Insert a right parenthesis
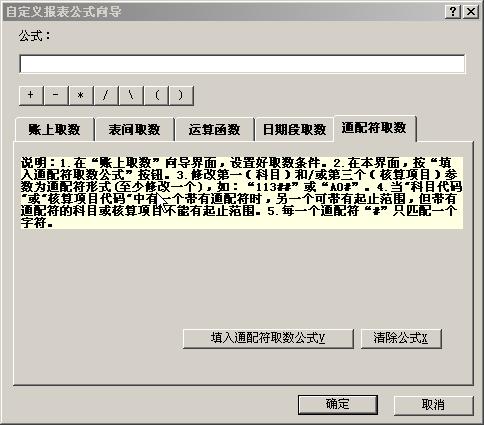This screenshot has height=425, width=484. tap(181, 95)
